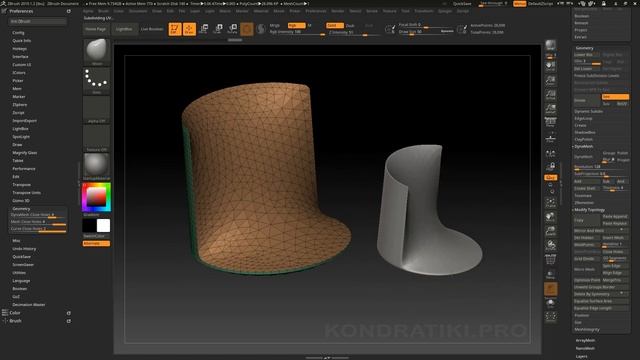Toggle XYZ rotation mode on right shelf
Image resolution: width=640 pixels, height=360 pixels.
pos(551,178)
